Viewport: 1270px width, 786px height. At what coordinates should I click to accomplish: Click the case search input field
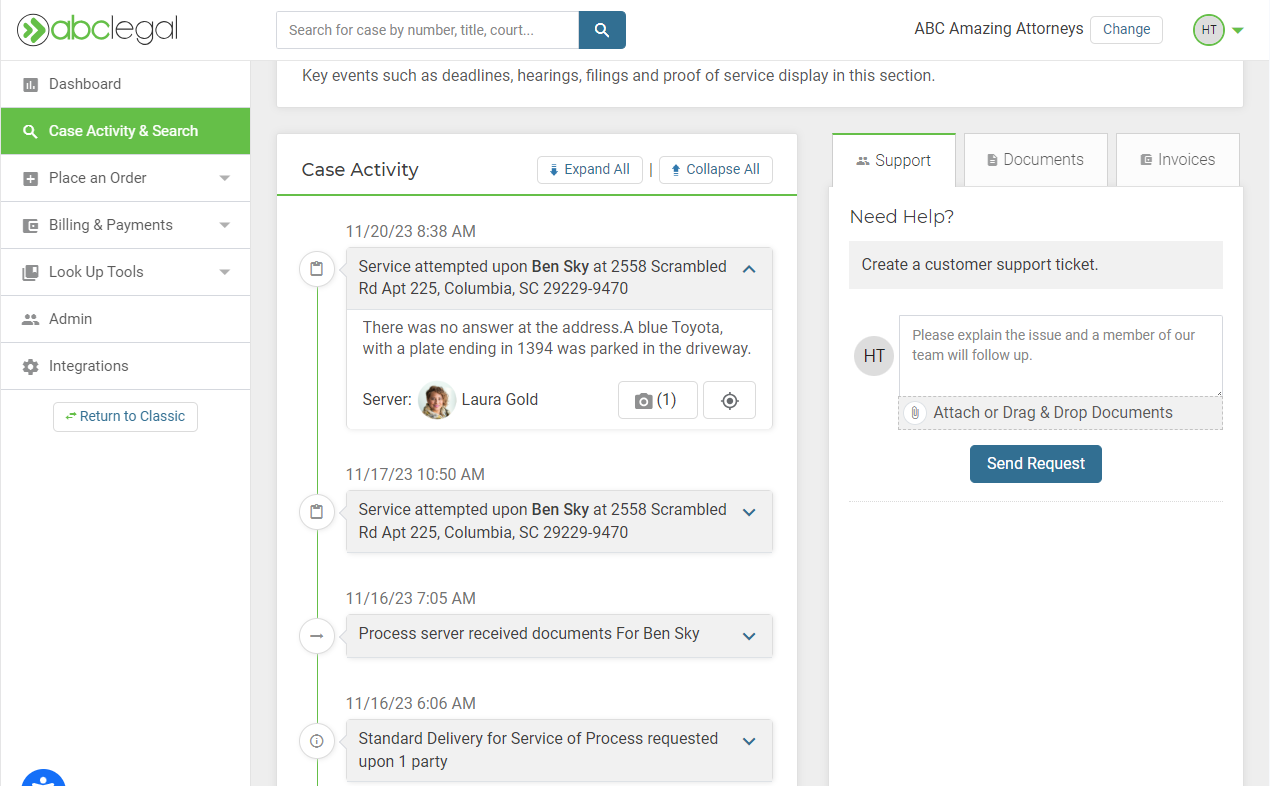[427, 30]
